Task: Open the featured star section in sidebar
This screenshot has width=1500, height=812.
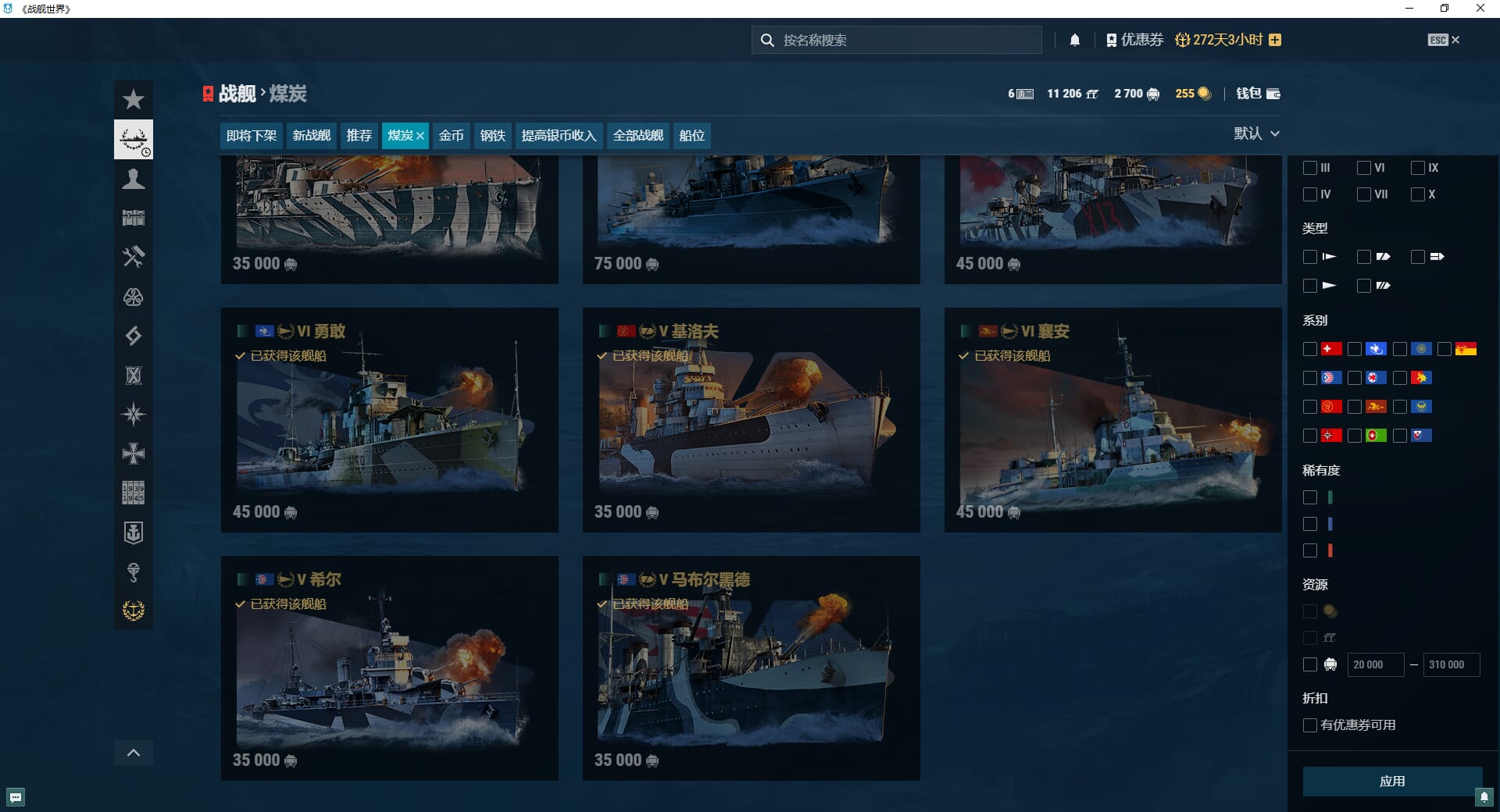Action: click(134, 100)
